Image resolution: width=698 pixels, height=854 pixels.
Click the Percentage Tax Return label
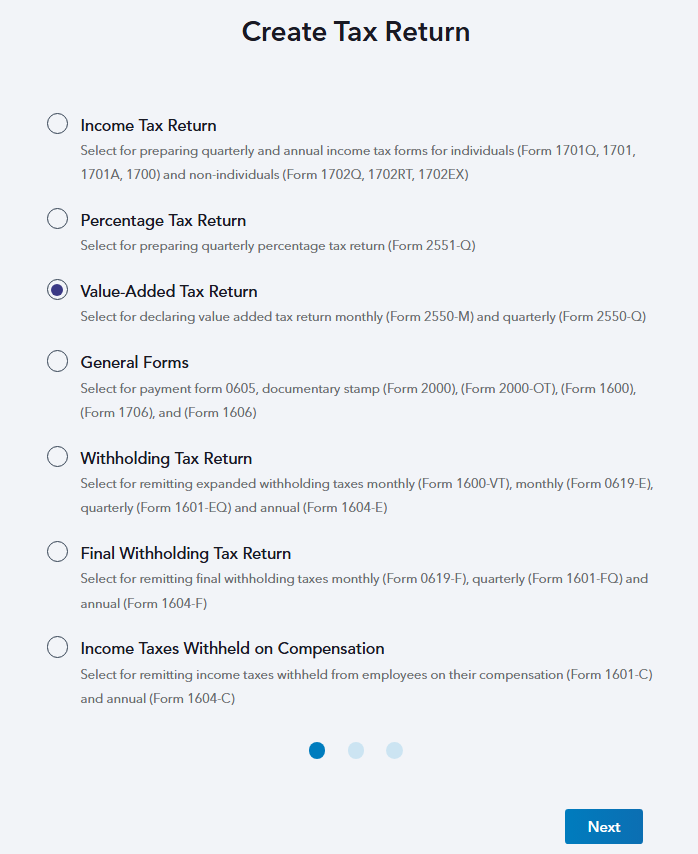163,221
